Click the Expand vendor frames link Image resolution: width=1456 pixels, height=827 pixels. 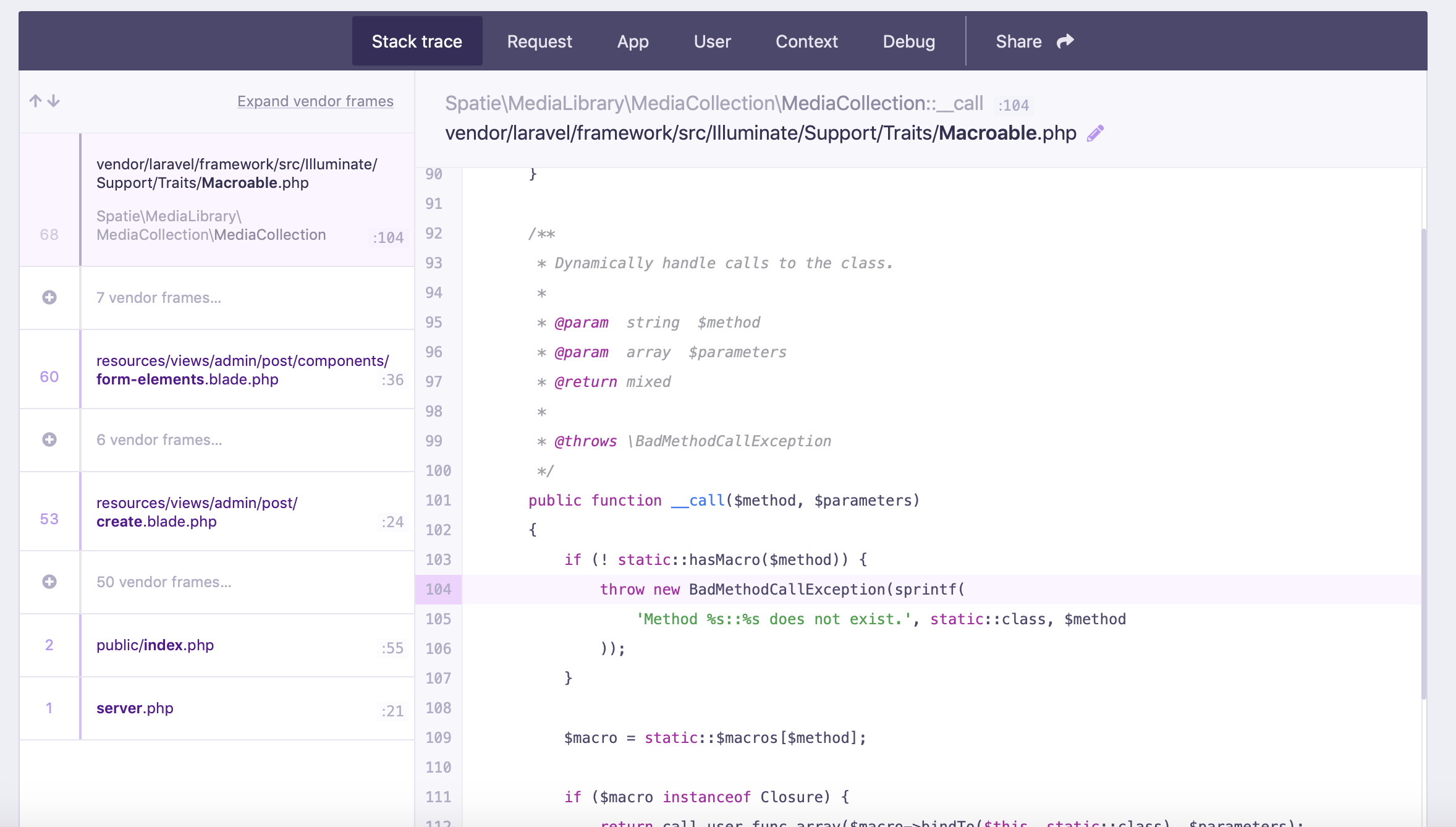pos(315,101)
